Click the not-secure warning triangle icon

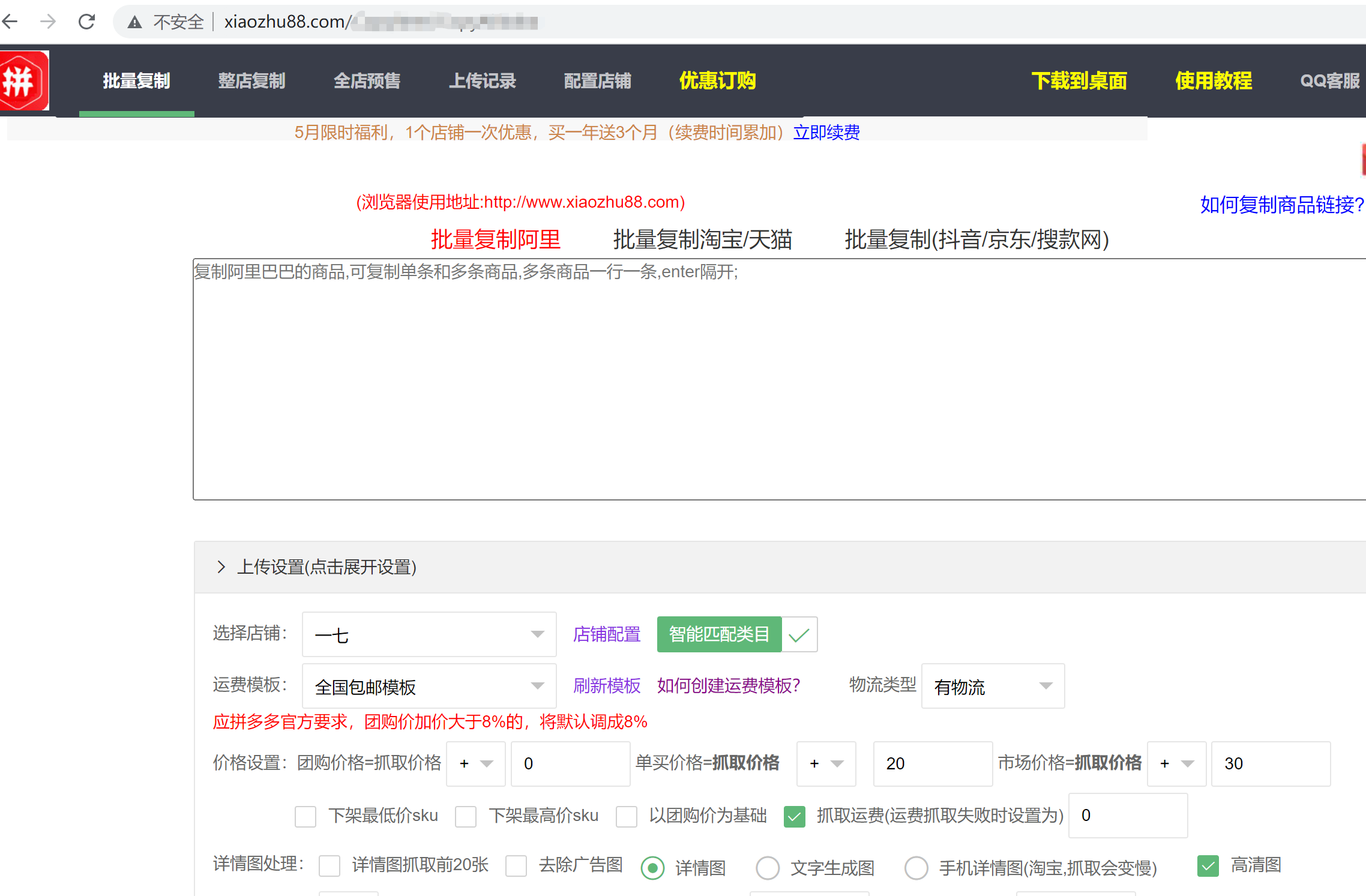tap(135, 23)
